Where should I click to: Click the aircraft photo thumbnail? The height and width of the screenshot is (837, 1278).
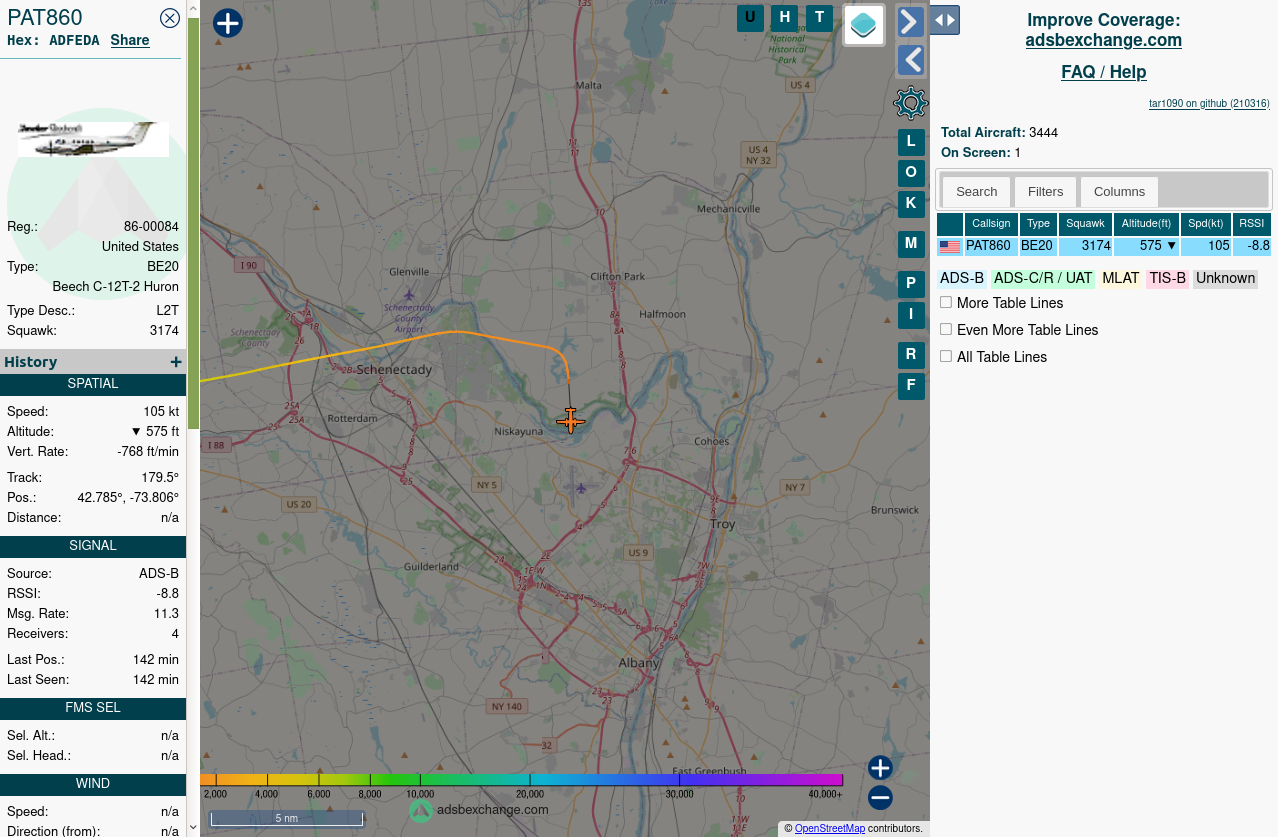(x=93, y=139)
